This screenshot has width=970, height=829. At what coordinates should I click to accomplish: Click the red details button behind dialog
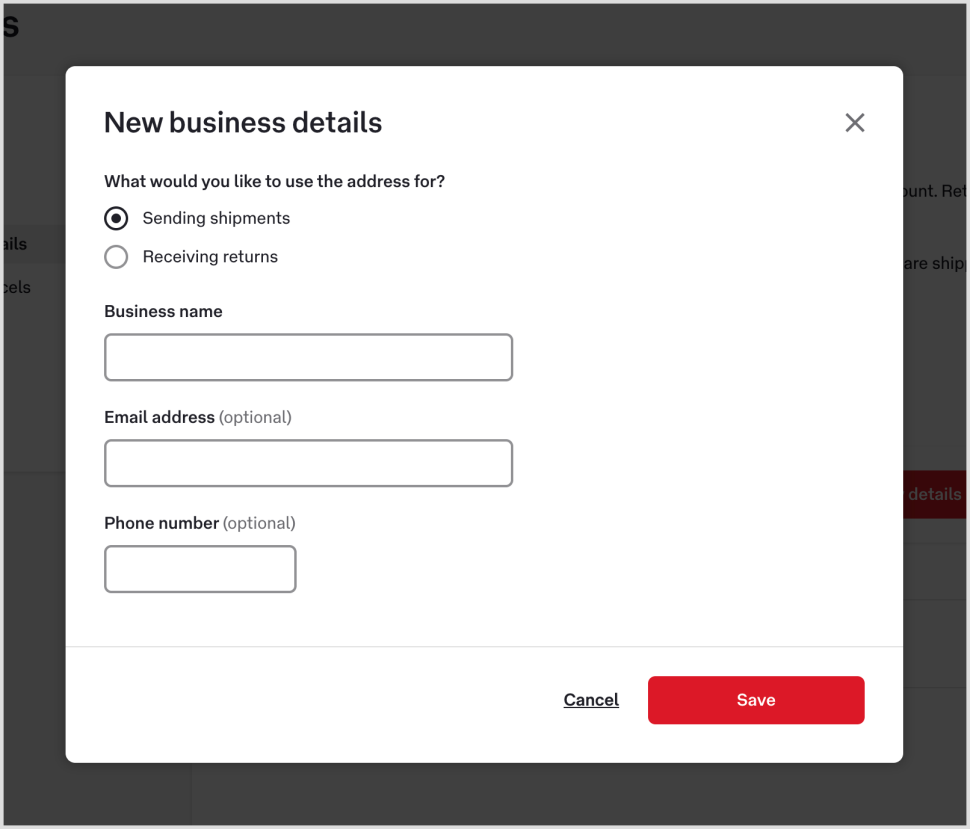(x=934, y=494)
